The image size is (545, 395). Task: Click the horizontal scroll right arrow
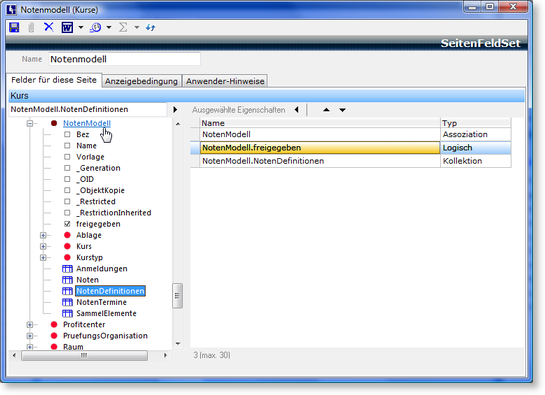click(x=165, y=355)
